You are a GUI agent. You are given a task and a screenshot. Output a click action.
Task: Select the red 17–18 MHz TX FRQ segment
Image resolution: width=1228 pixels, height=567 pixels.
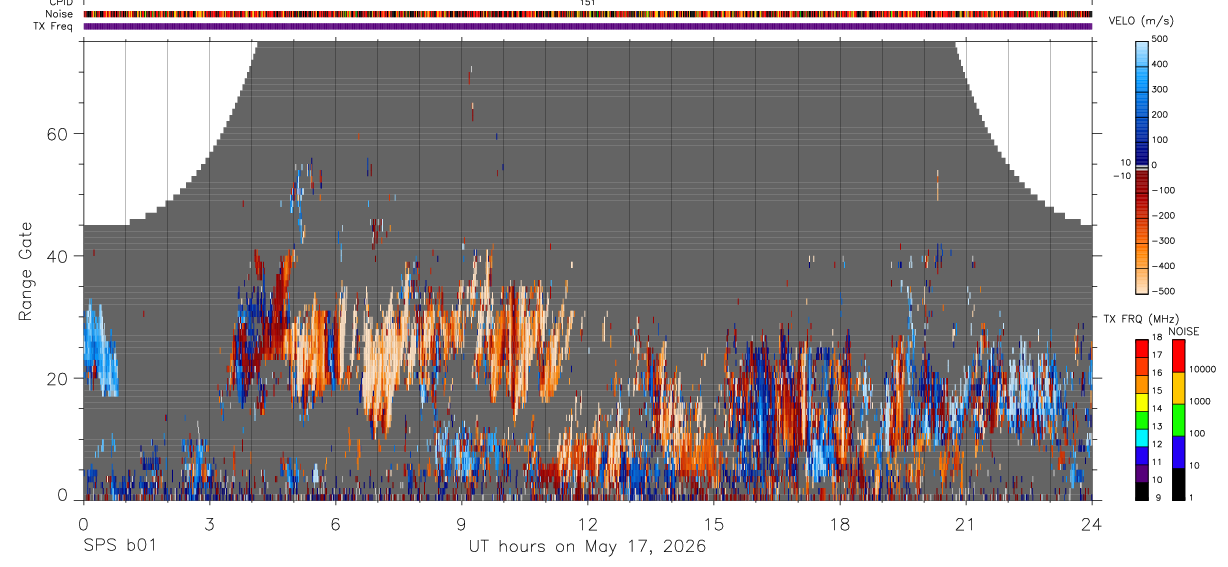click(1141, 348)
